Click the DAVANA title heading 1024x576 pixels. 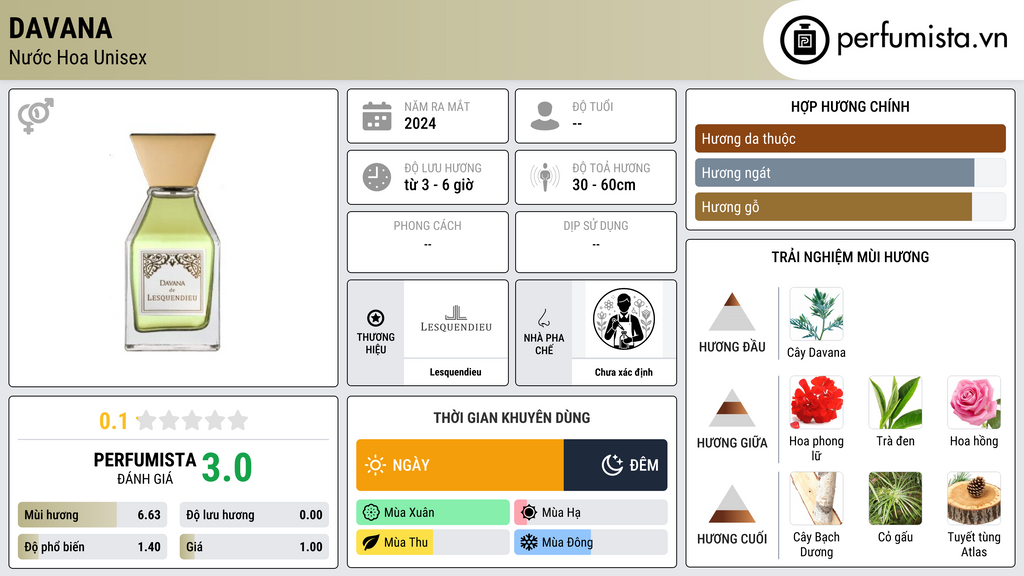point(60,29)
